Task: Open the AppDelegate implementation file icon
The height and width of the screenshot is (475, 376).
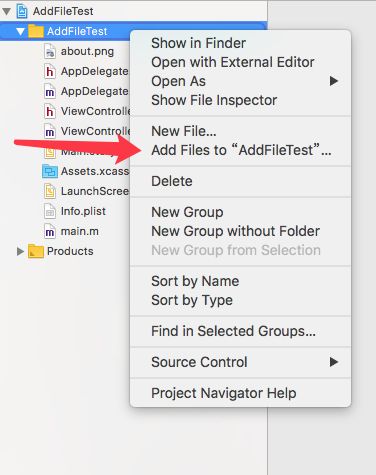Action: pos(49,91)
